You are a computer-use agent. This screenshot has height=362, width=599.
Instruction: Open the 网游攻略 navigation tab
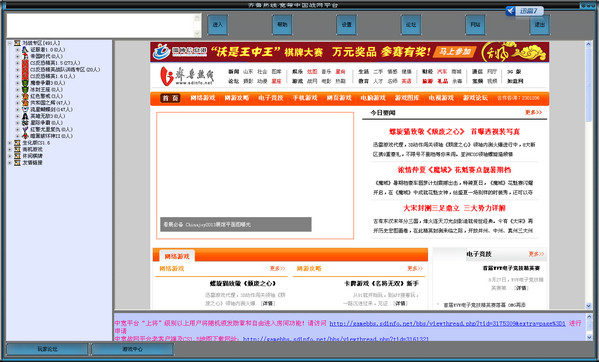236,98
